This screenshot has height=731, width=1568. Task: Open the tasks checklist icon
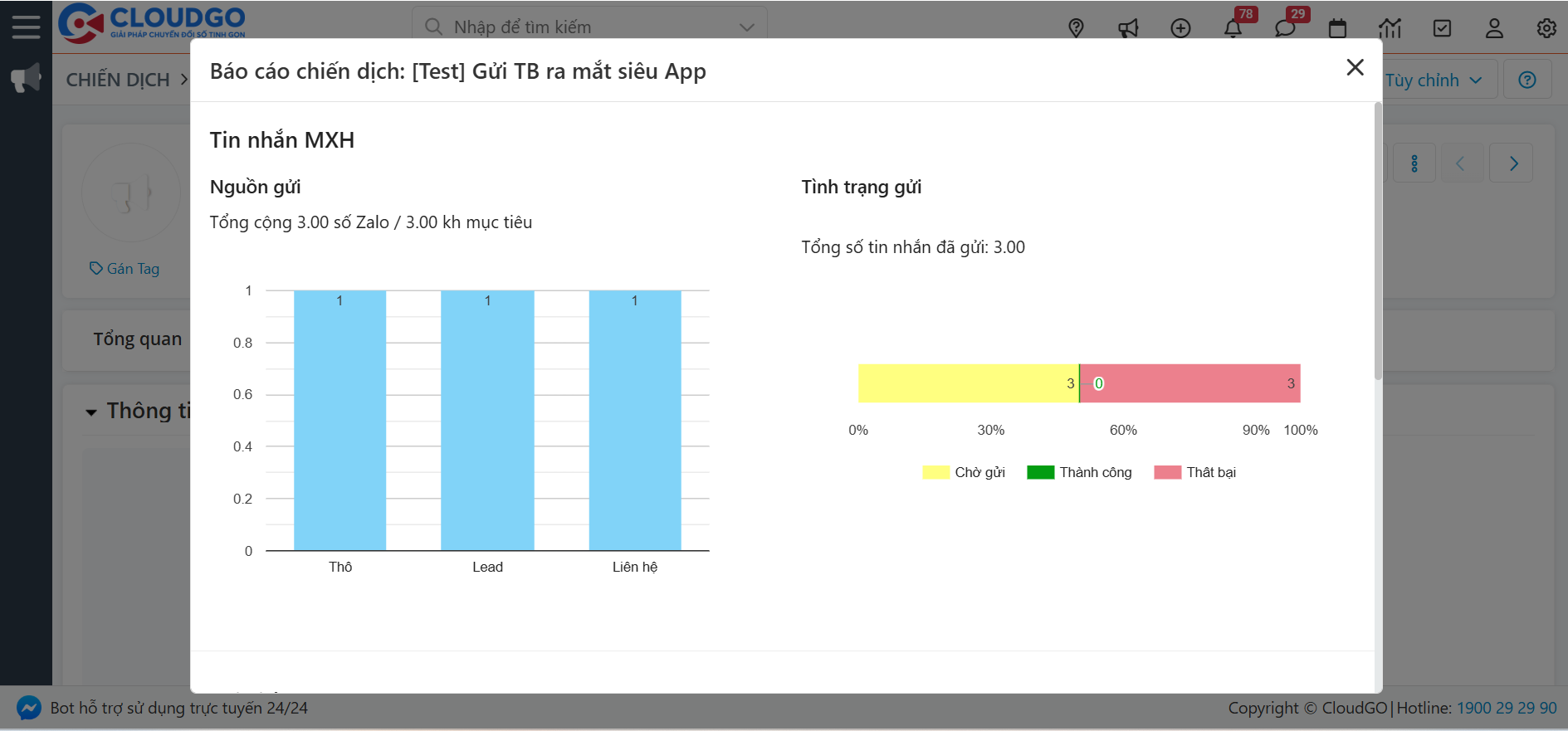(1442, 29)
